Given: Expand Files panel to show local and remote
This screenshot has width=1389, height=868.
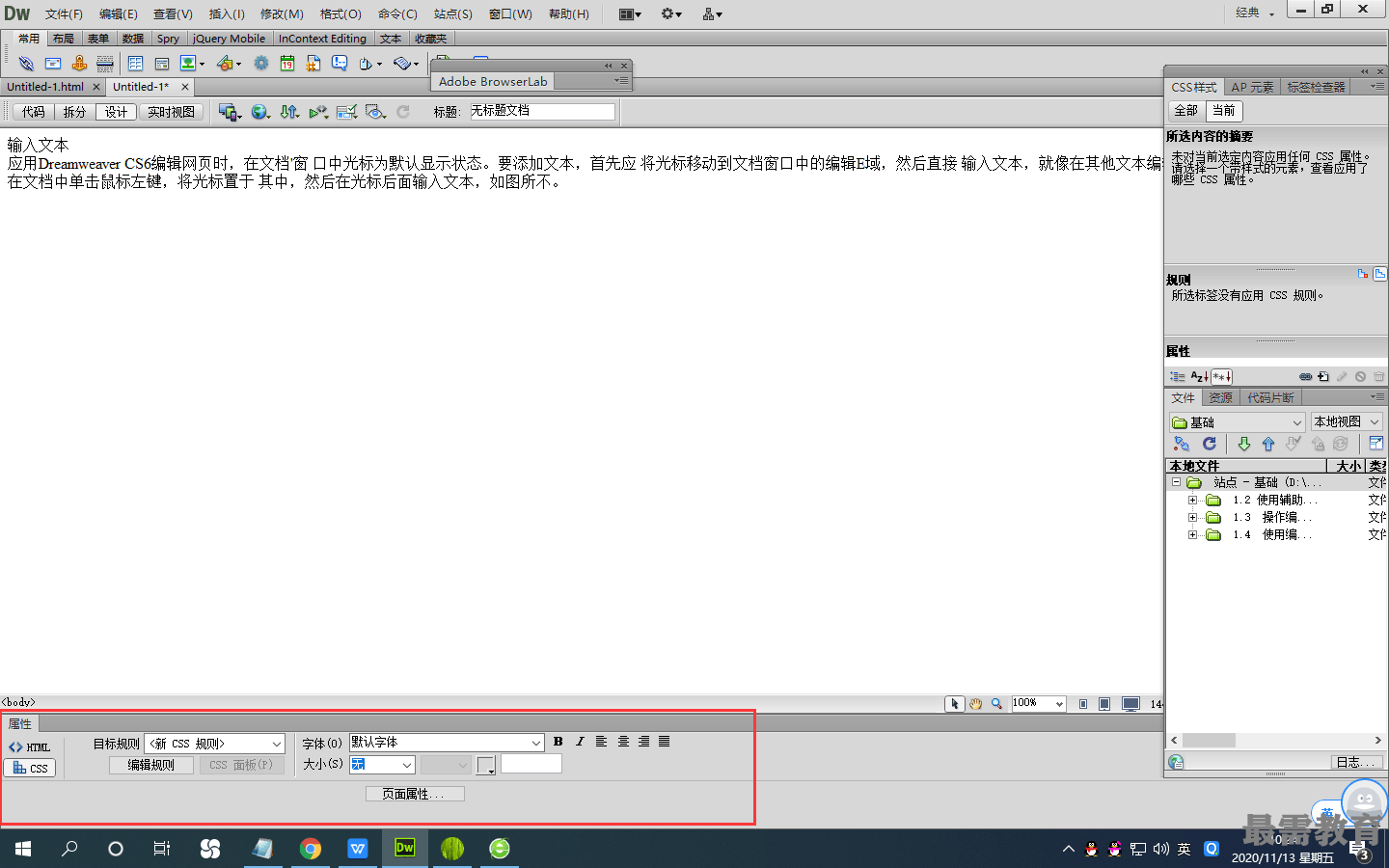Looking at the screenshot, I should 1376,444.
